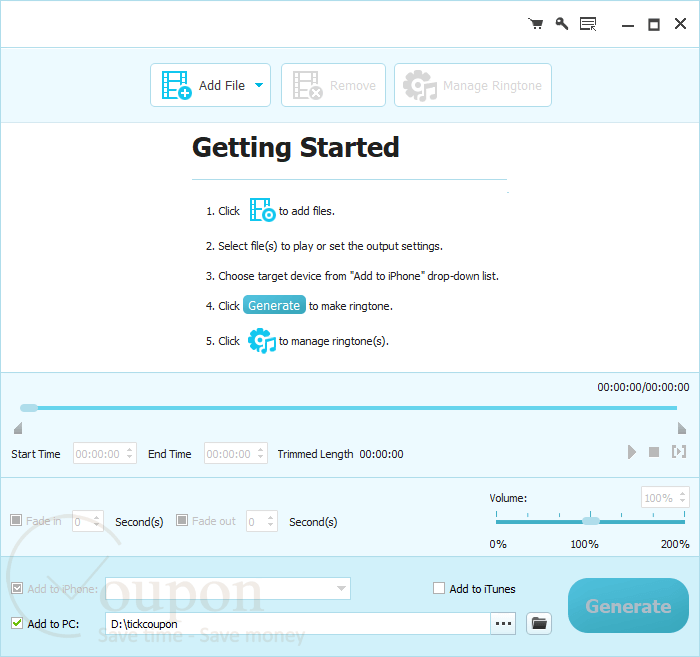700x657 pixels.
Task: Stop audio playback
Action: [654, 452]
